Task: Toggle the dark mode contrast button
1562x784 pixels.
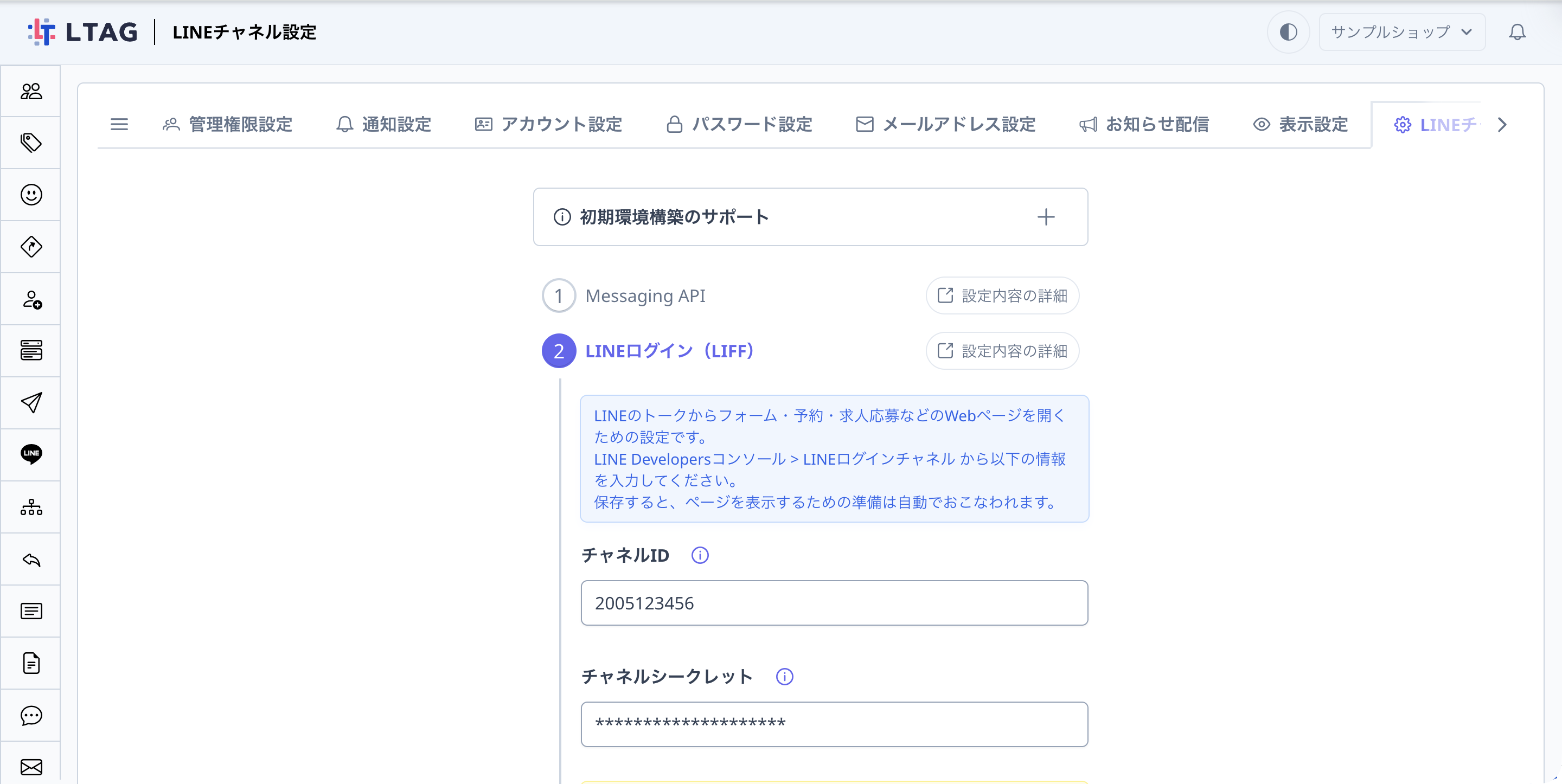Action: pyautogui.click(x=1288, y=31)
